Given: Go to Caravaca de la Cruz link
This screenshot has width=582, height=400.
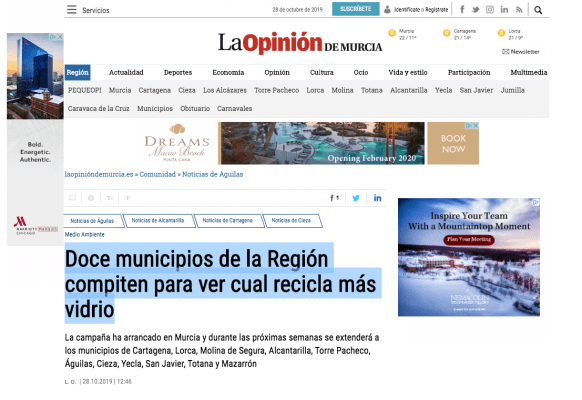Looking at the screenshot, I should (99, 108).
